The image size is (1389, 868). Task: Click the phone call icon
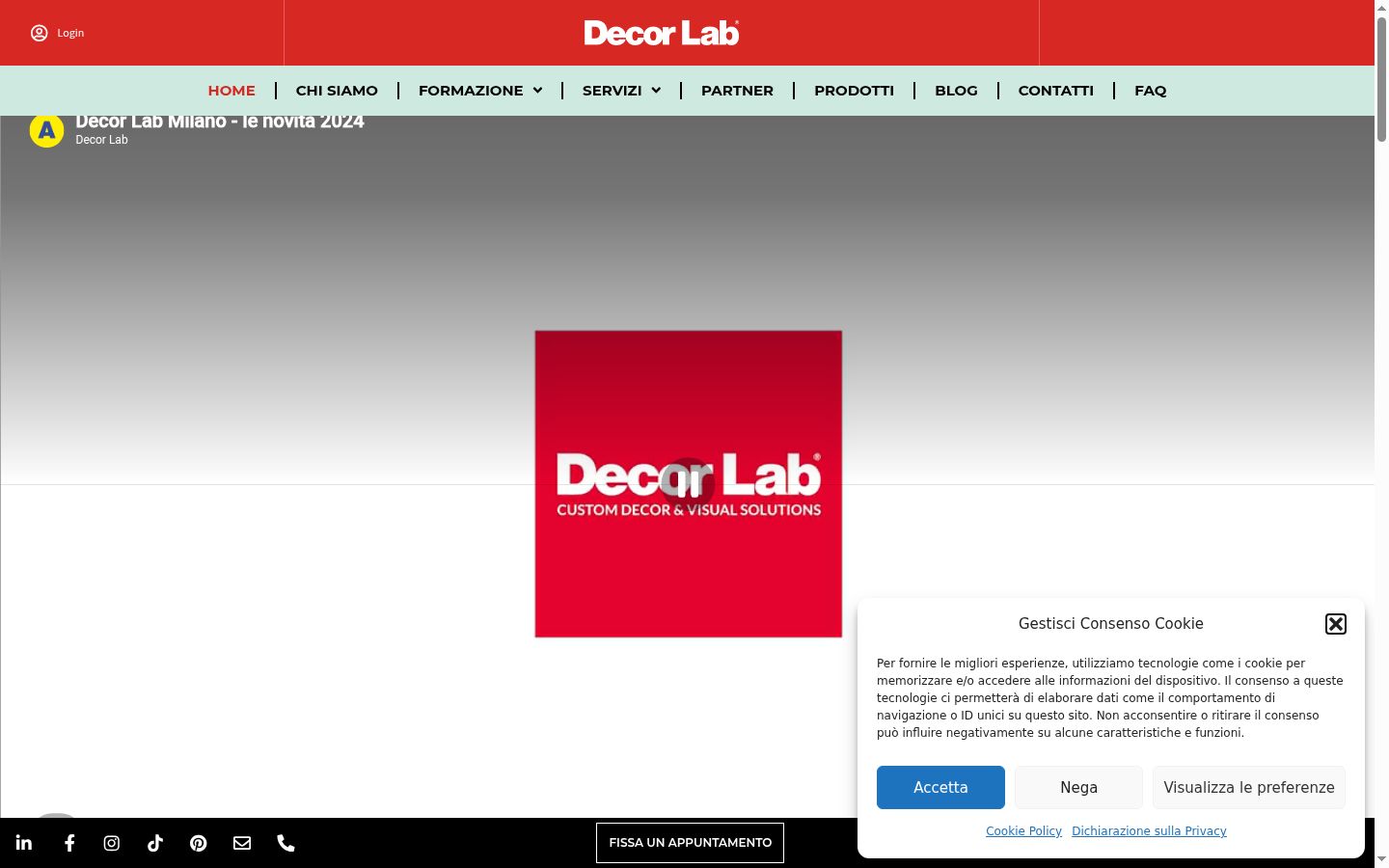tap(286, 843)
